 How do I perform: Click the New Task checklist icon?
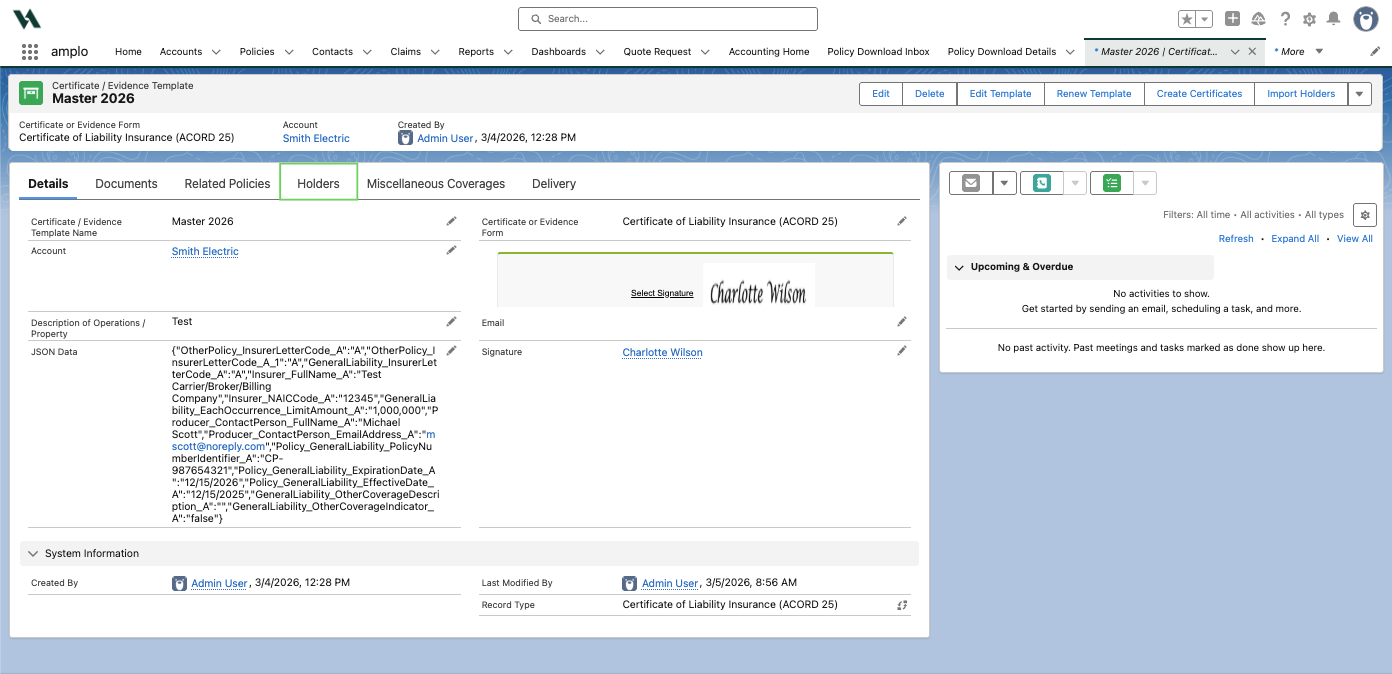[x=1112, y=183]
